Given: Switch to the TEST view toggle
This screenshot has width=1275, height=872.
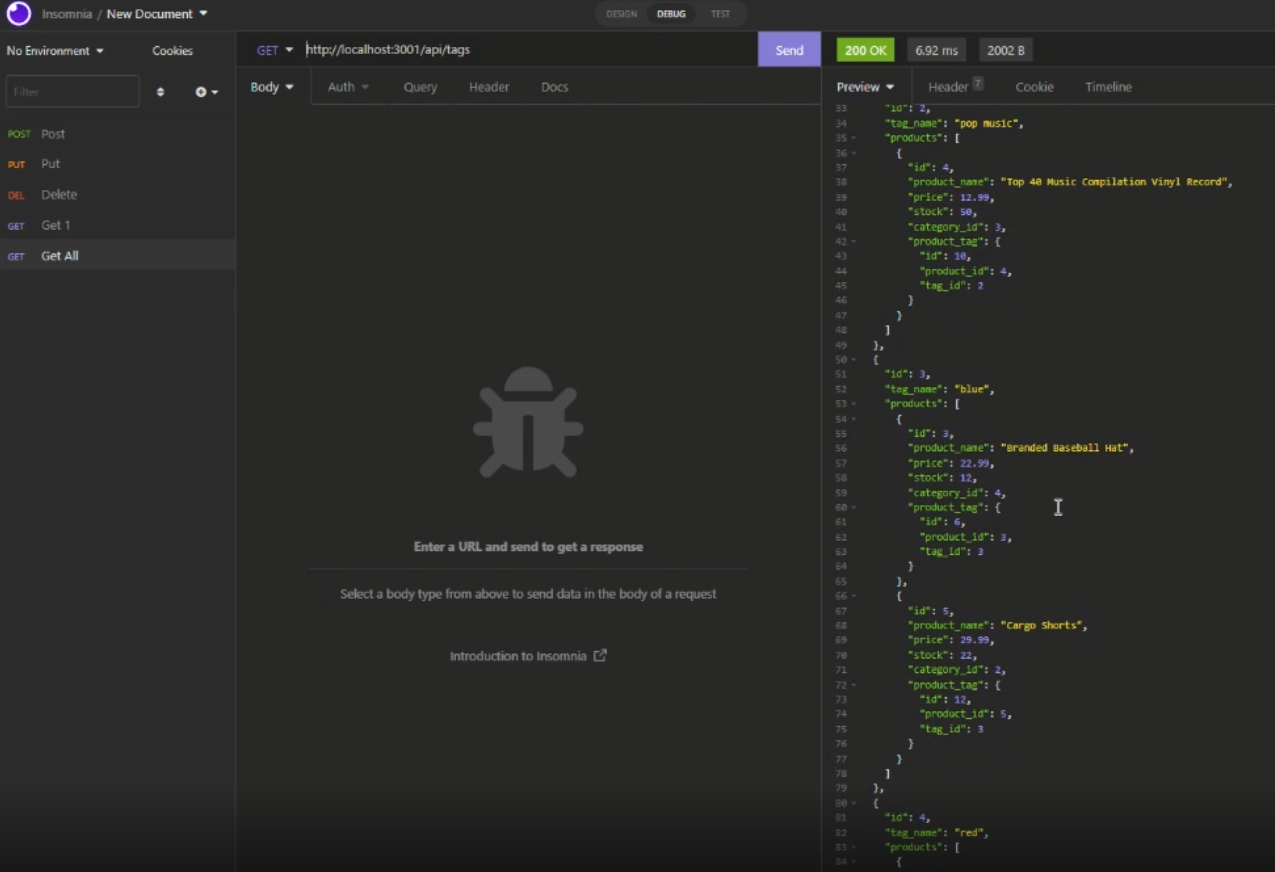Looking at the screenshot, I should pyautogui.click(x=720, y=14).
